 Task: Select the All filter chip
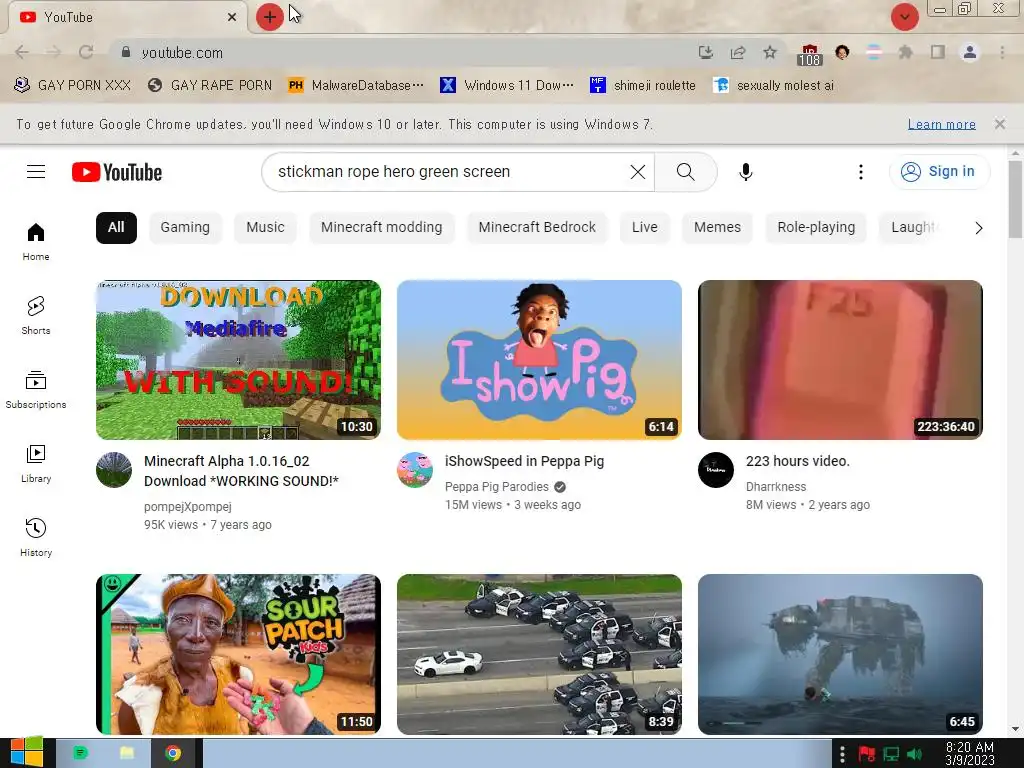[116, 227]
